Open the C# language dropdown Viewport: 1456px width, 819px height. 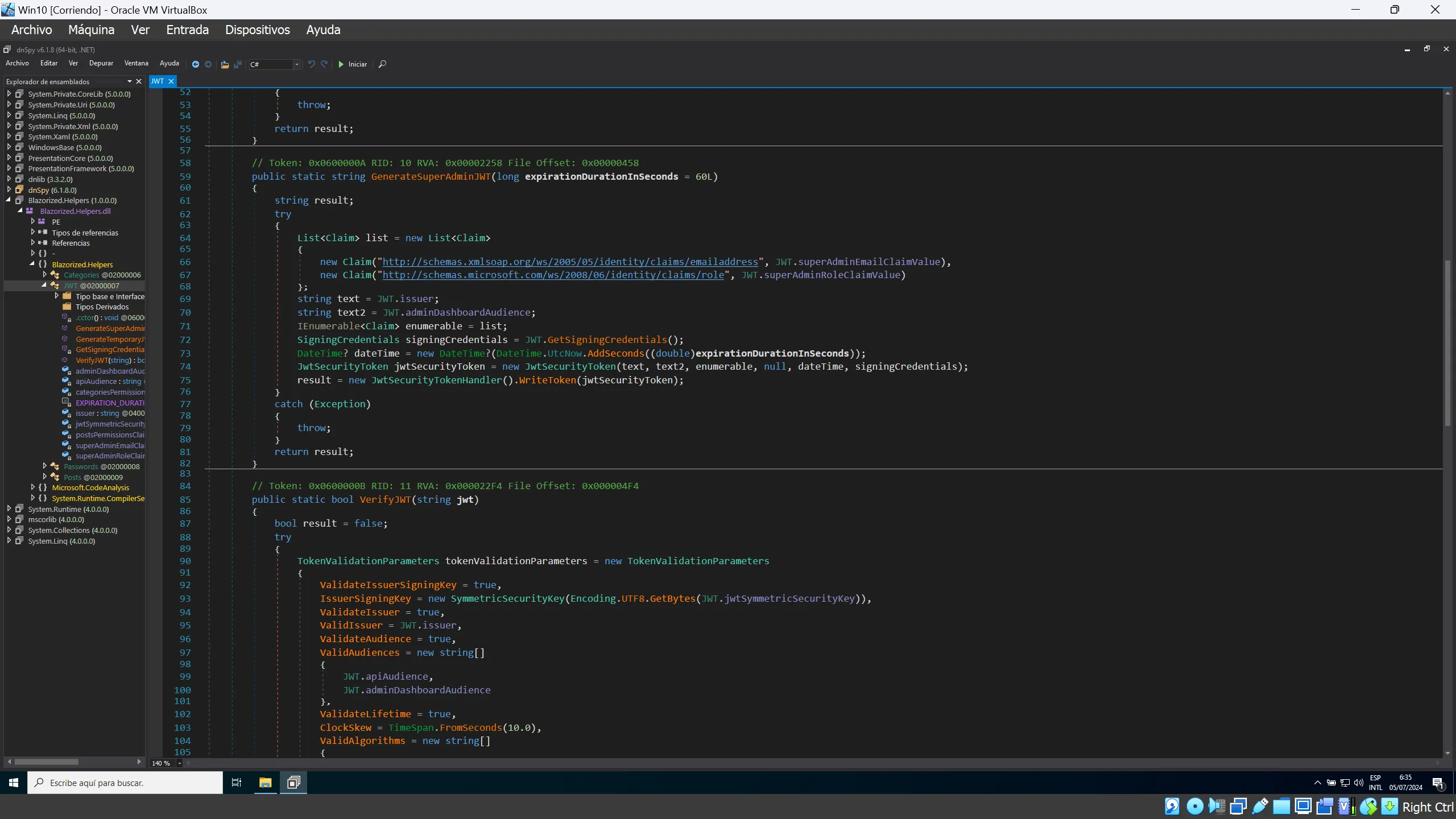pos(296,64)
